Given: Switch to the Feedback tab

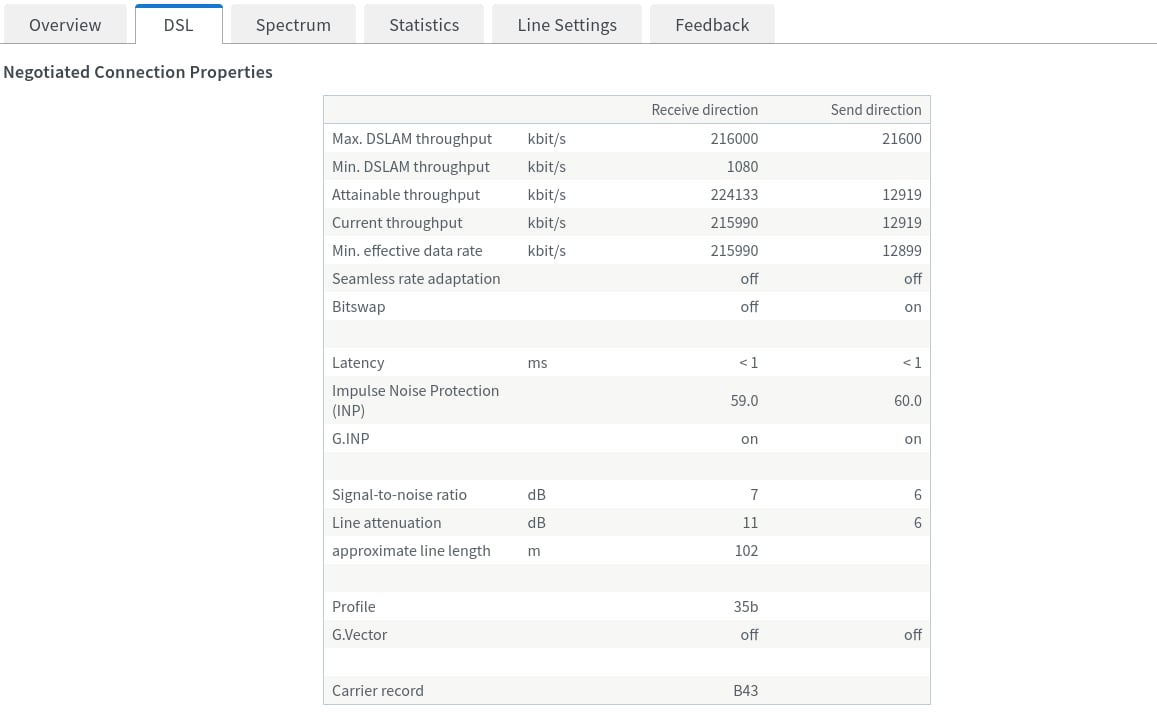Looking at the screenshot, I should coord(712,25).
